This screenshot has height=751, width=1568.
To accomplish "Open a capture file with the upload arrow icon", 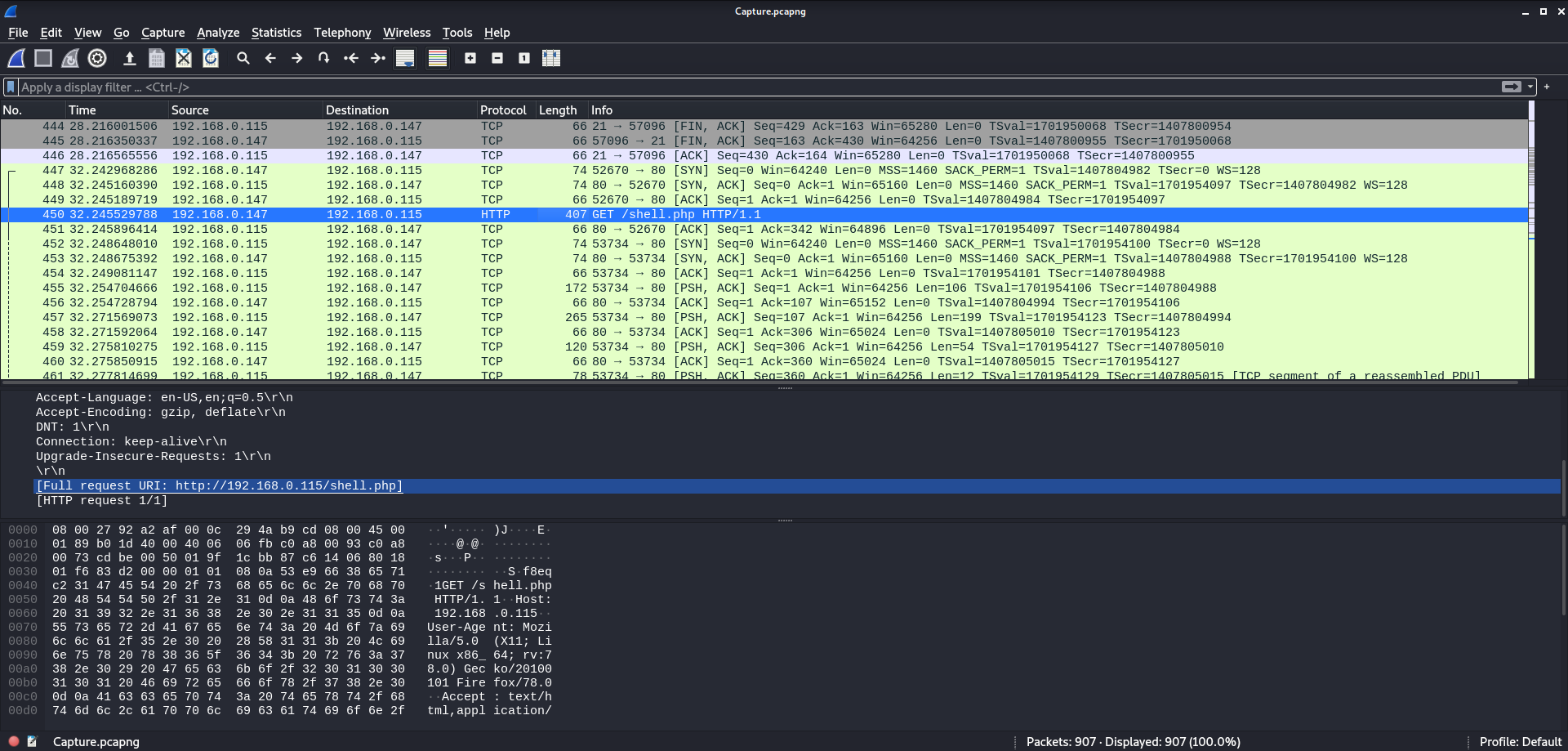I will point(129,58).
